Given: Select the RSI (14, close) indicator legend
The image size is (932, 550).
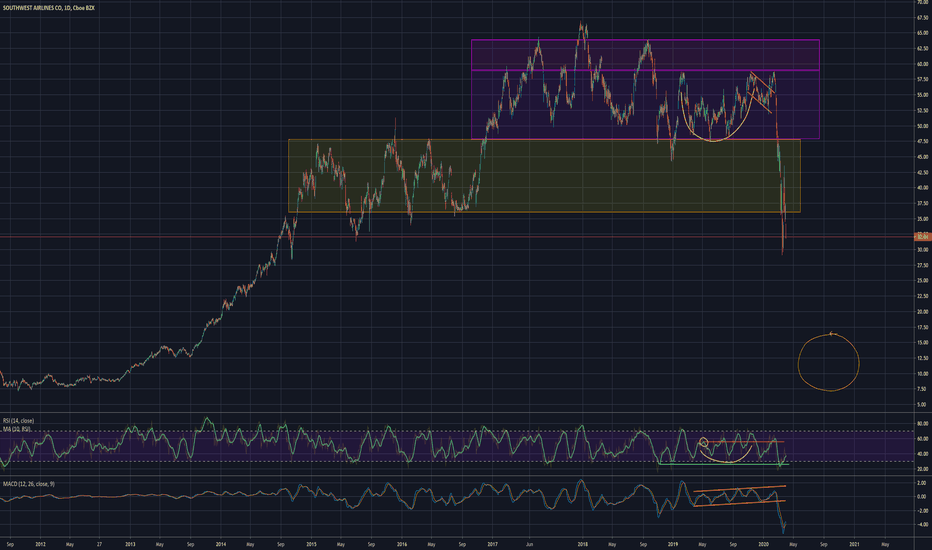Looking at the screenshot, I should click(18, 421).
